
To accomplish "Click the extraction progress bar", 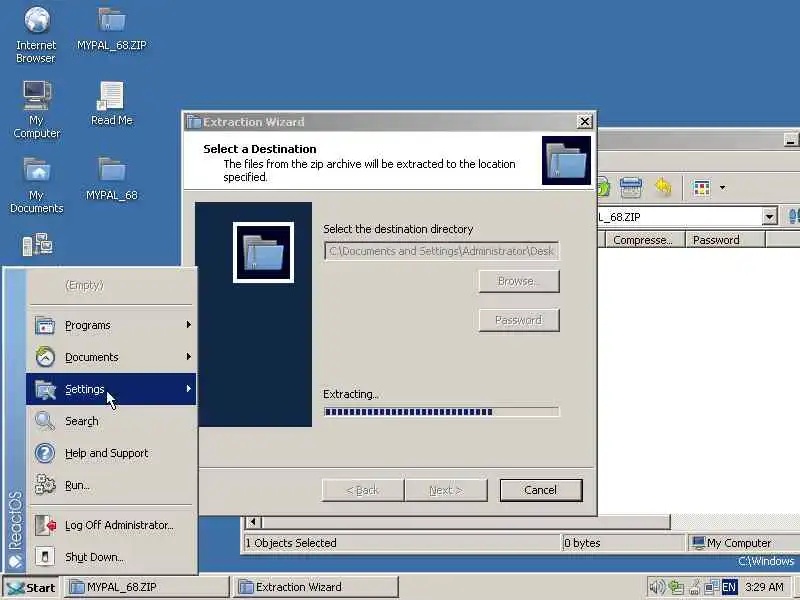I will click(x=441, y=411).
